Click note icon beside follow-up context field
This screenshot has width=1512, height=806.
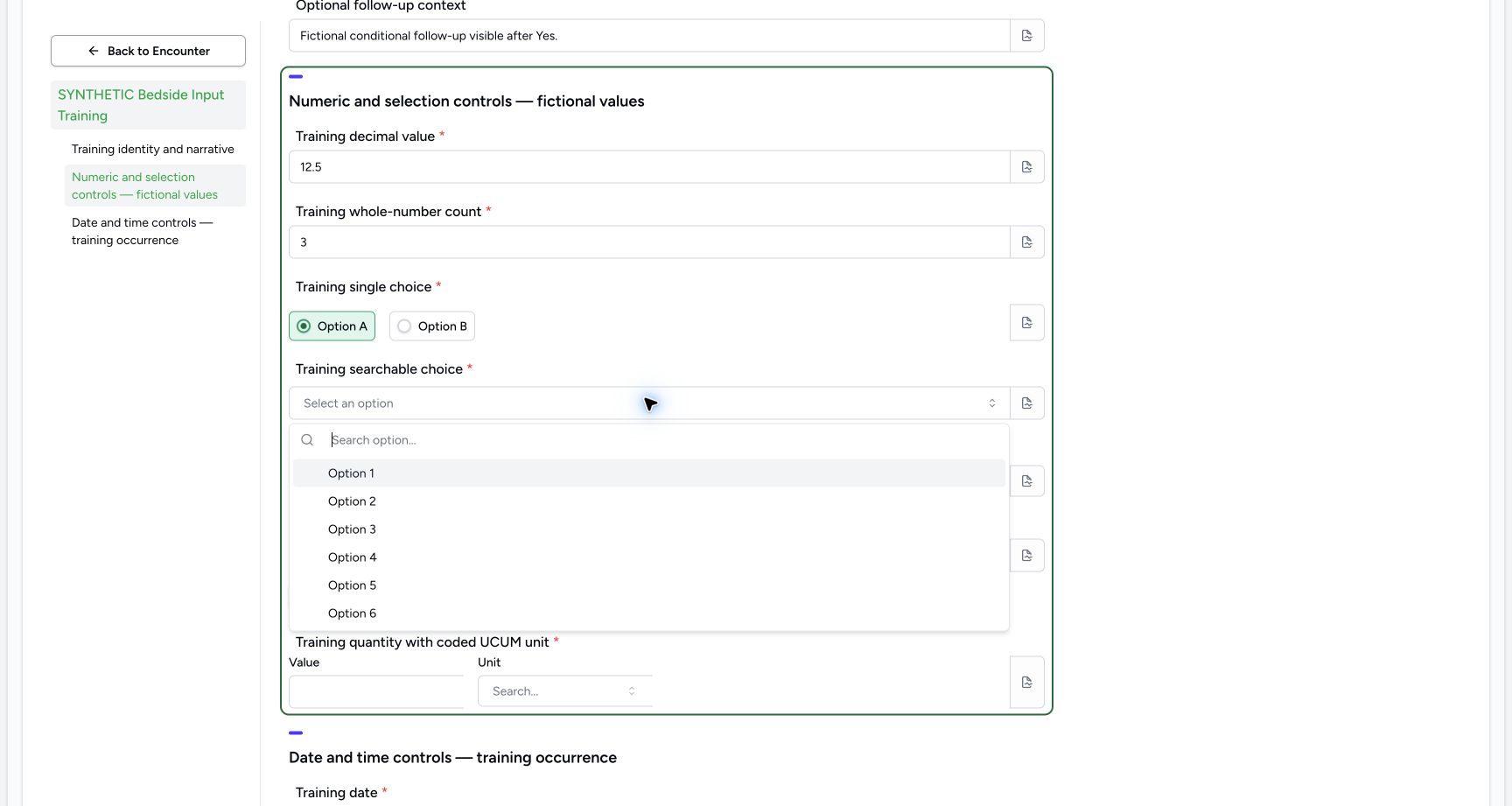click(1027, 36)
